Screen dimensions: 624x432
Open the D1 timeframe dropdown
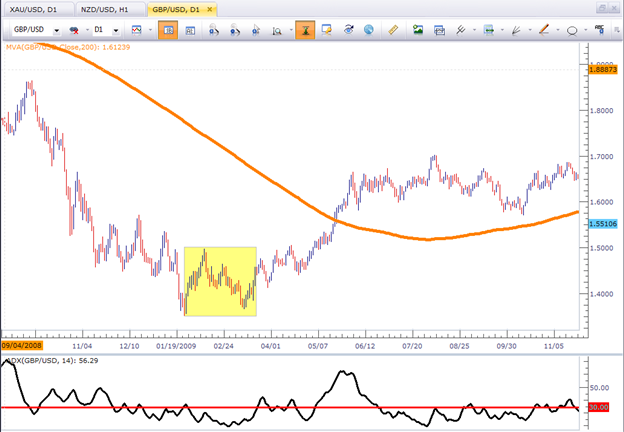pyautogui.click(x=116, y=30)
